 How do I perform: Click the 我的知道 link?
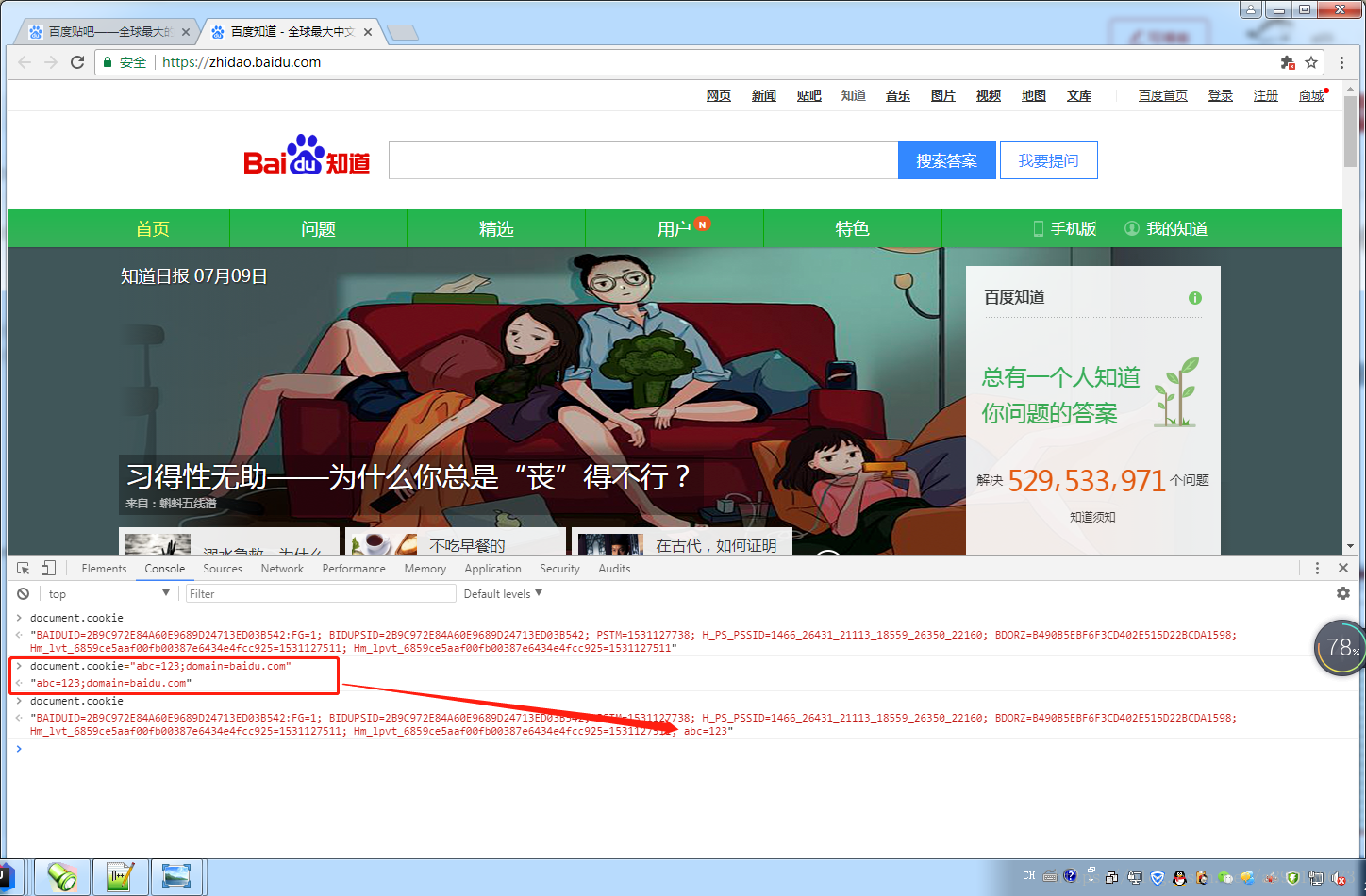[x=1166, y=228]
